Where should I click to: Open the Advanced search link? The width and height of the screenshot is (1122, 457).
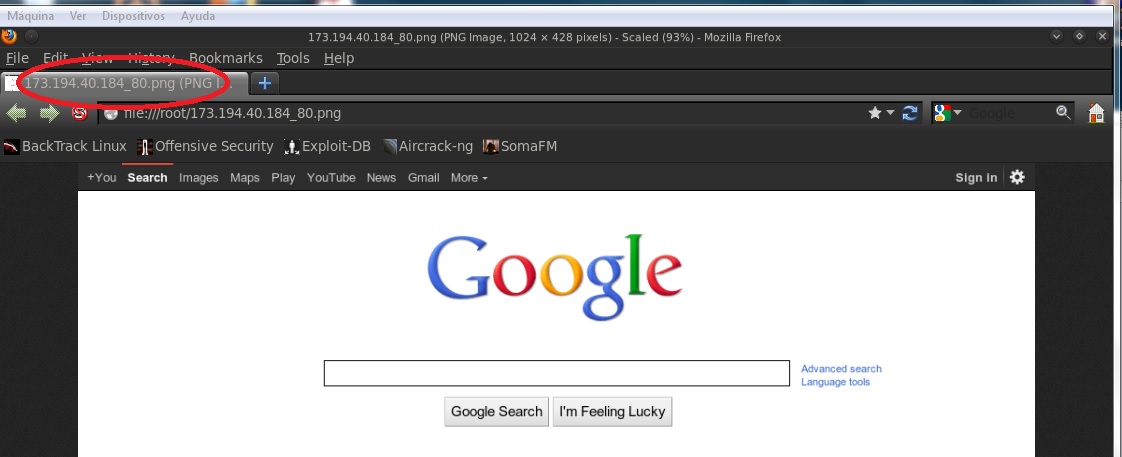(841, 369)
